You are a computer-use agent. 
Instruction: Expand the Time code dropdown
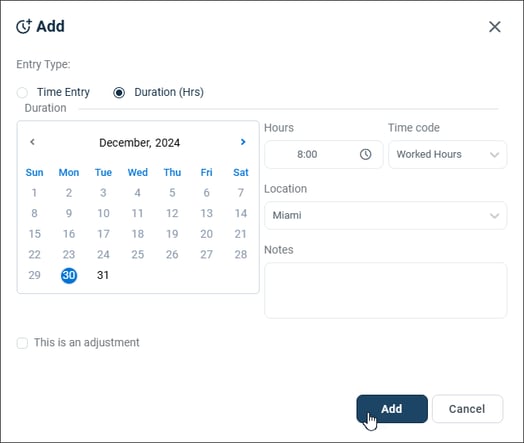(x=447, y=154)
